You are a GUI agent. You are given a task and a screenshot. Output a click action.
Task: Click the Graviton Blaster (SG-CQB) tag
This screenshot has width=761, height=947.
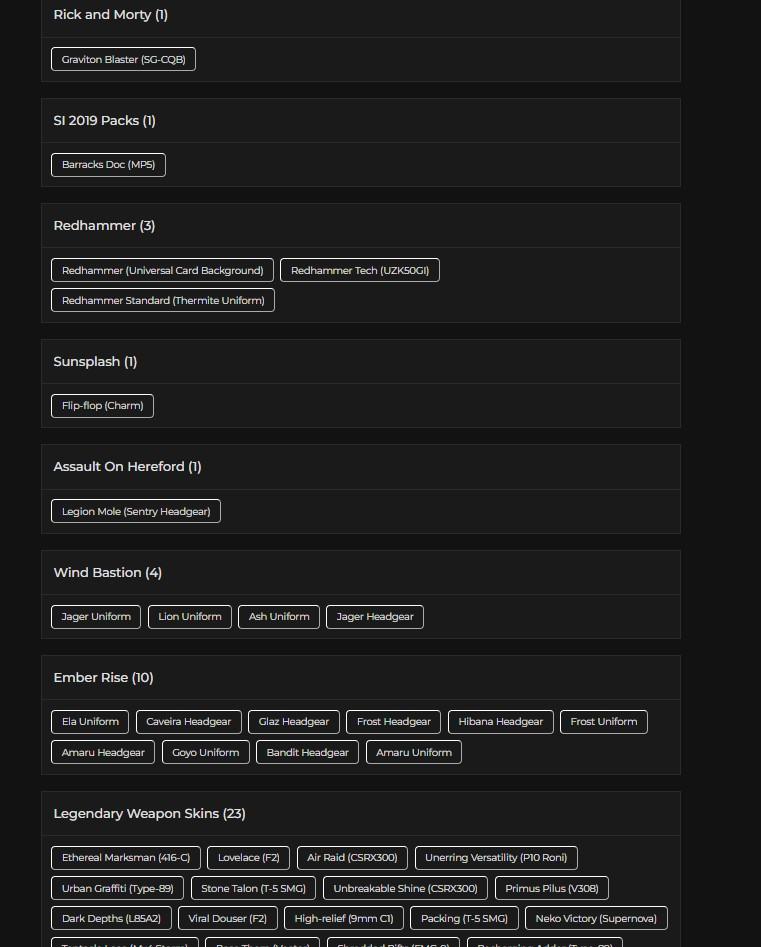click(123, 60)
